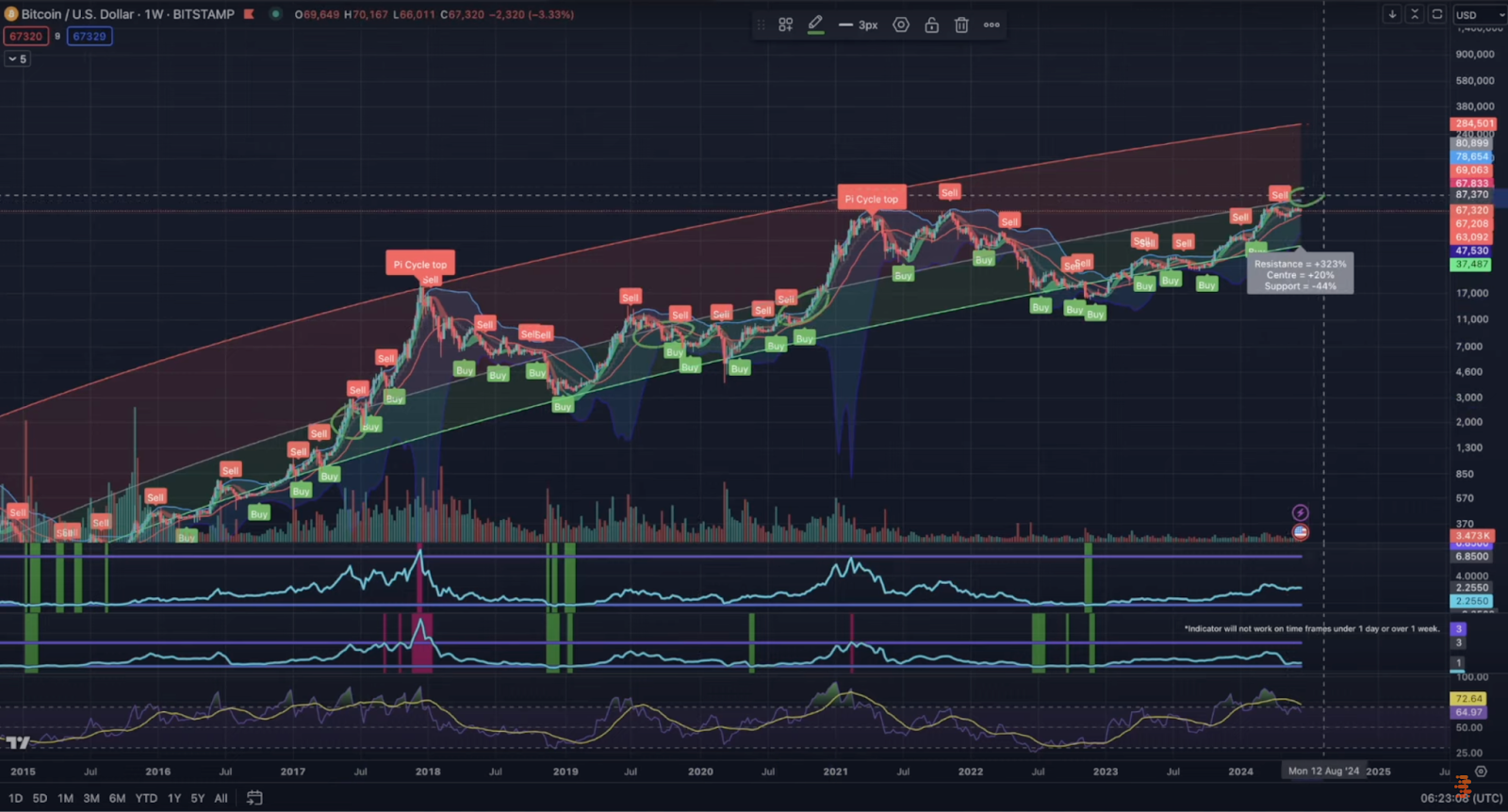
Task: Grab the floating toolbar drag handle
Action: tap(761, 25)
